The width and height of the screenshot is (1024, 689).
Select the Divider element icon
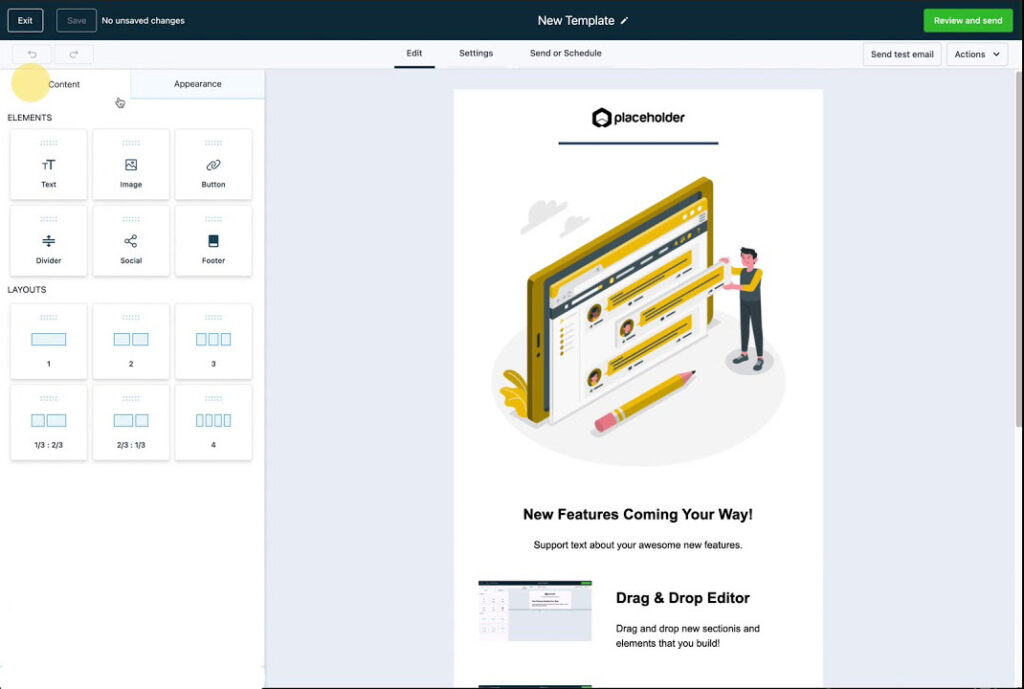tap(48, 241)
